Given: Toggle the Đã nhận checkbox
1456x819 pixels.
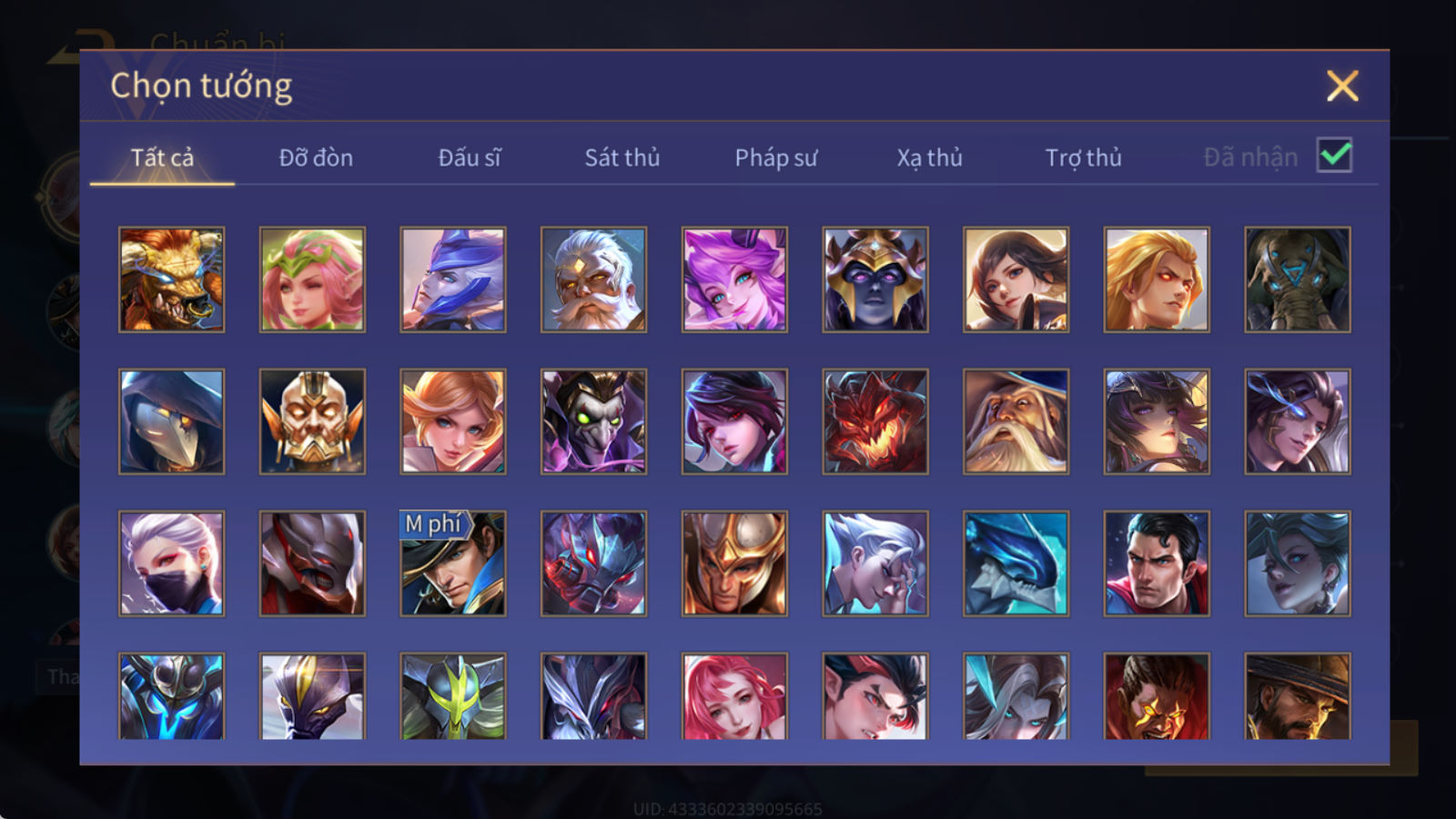Looking at the screenshot, I should coord(1334,156).
